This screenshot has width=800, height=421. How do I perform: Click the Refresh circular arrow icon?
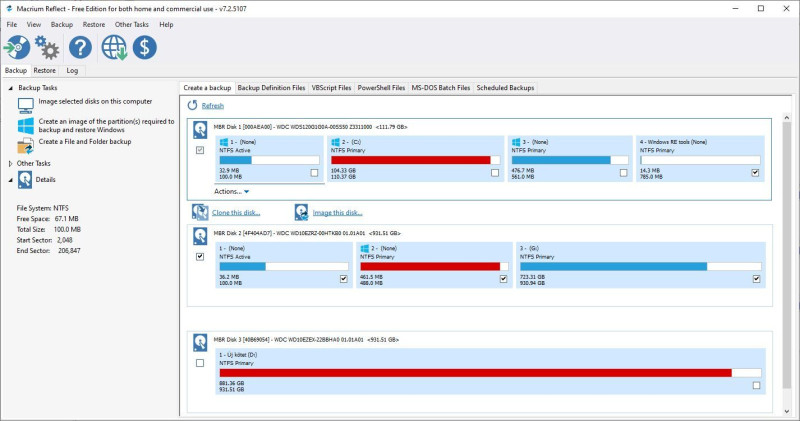[x=192, y=105]
